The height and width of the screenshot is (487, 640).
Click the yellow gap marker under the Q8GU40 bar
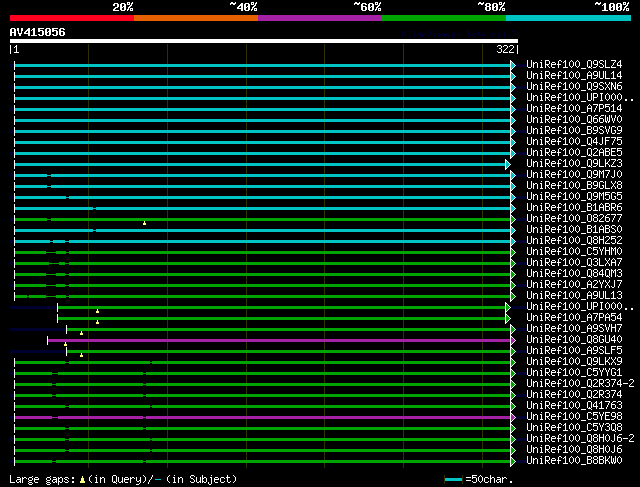point(65,345)
